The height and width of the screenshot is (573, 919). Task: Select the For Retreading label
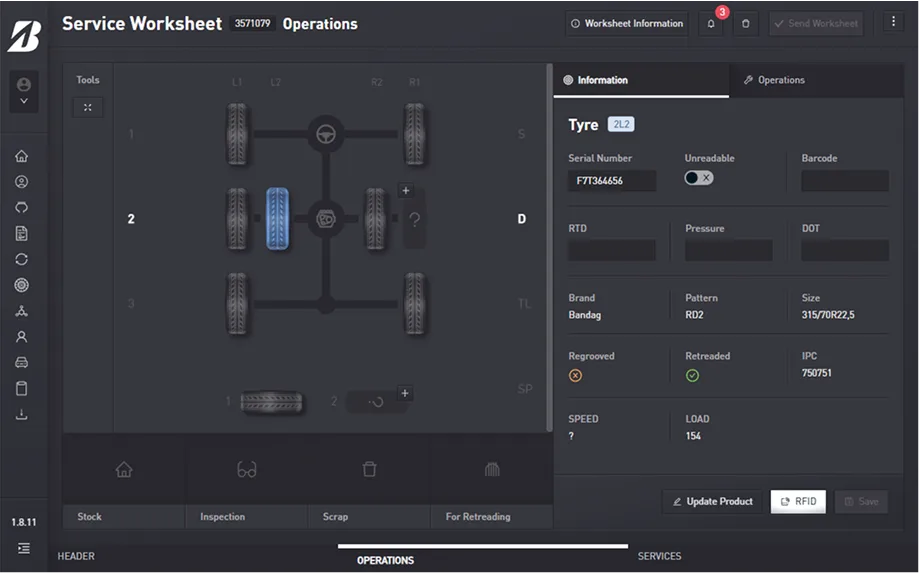click(478, 517)
